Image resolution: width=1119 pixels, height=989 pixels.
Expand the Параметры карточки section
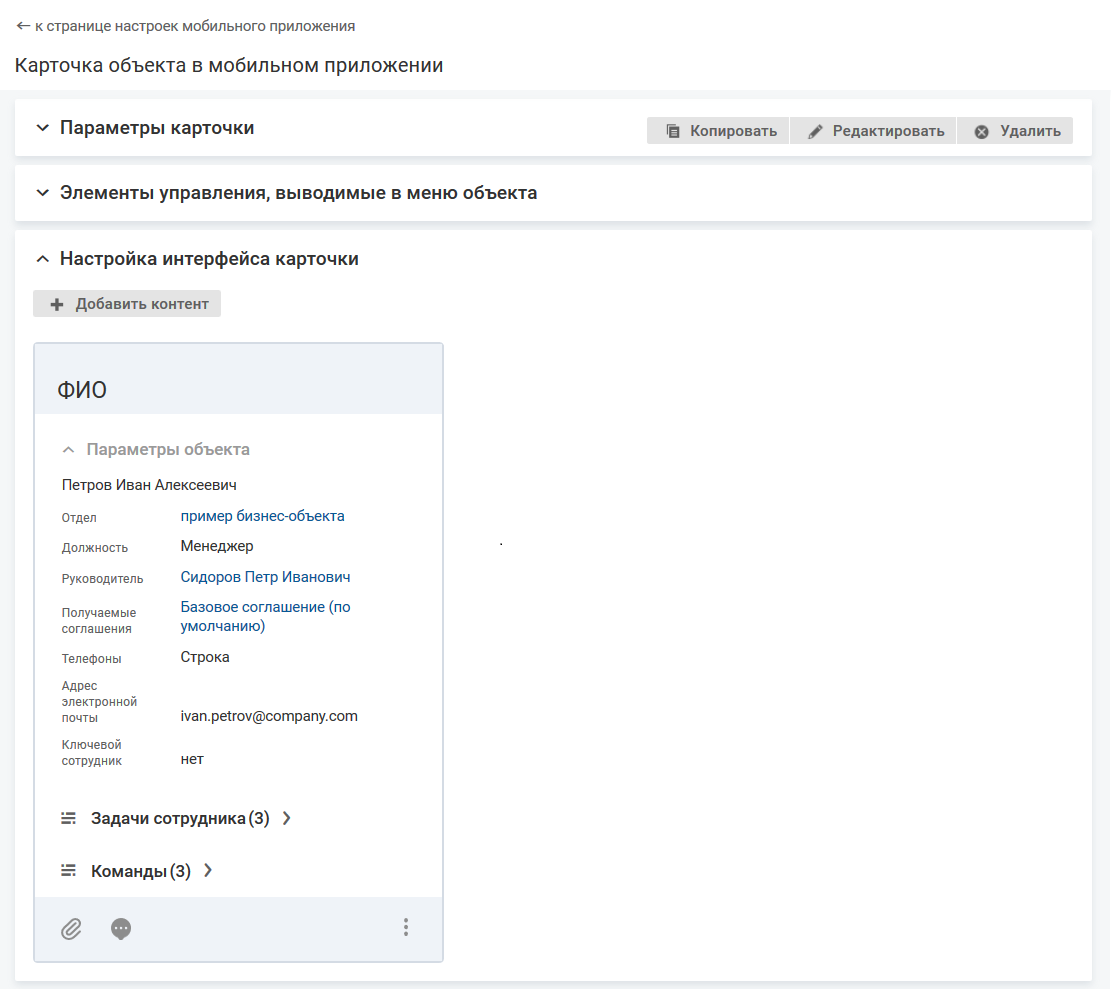point(42,128)
